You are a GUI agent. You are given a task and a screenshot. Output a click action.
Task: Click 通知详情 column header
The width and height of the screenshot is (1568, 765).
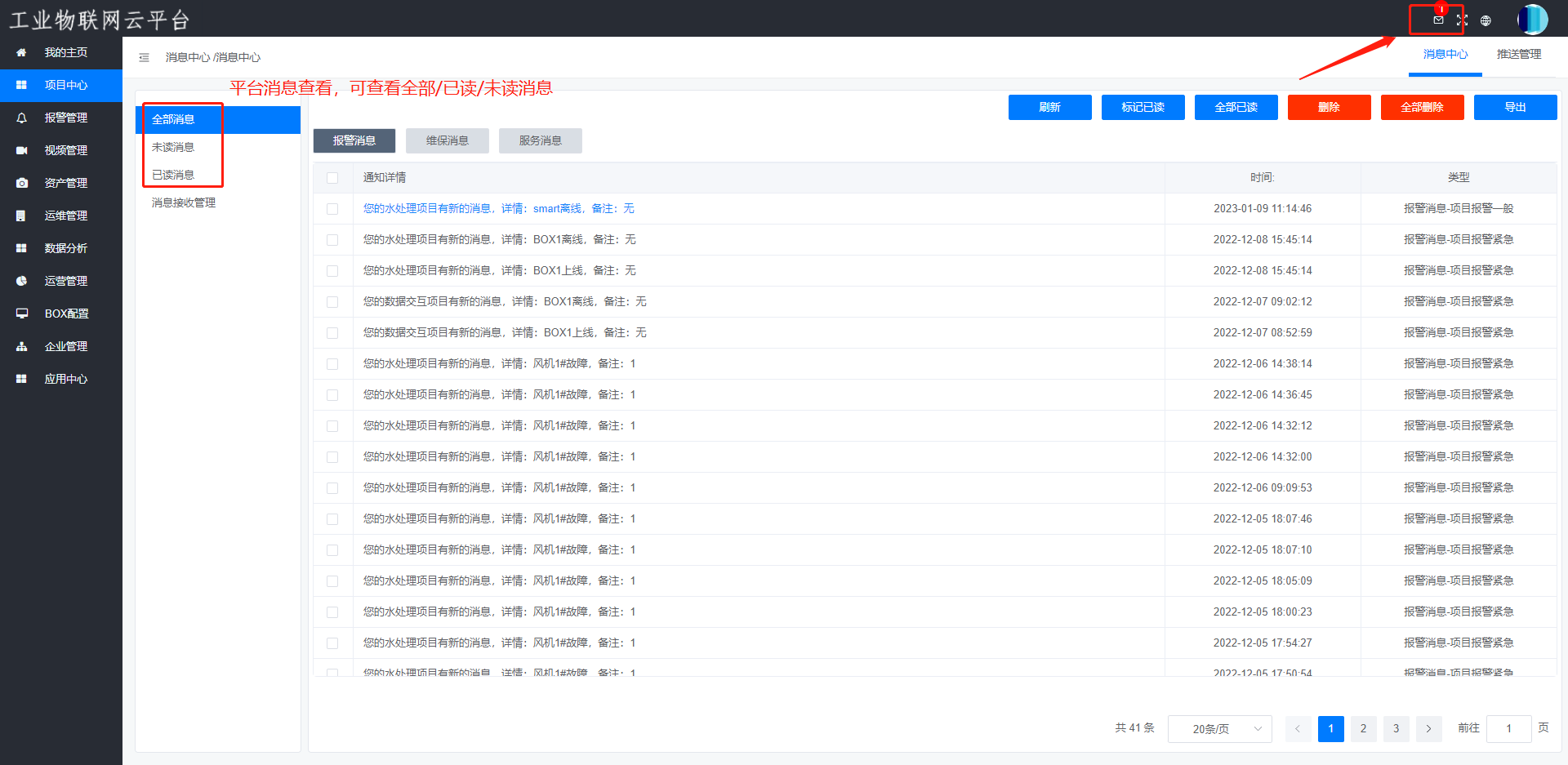pyautogui.click(x=385, y=177)
